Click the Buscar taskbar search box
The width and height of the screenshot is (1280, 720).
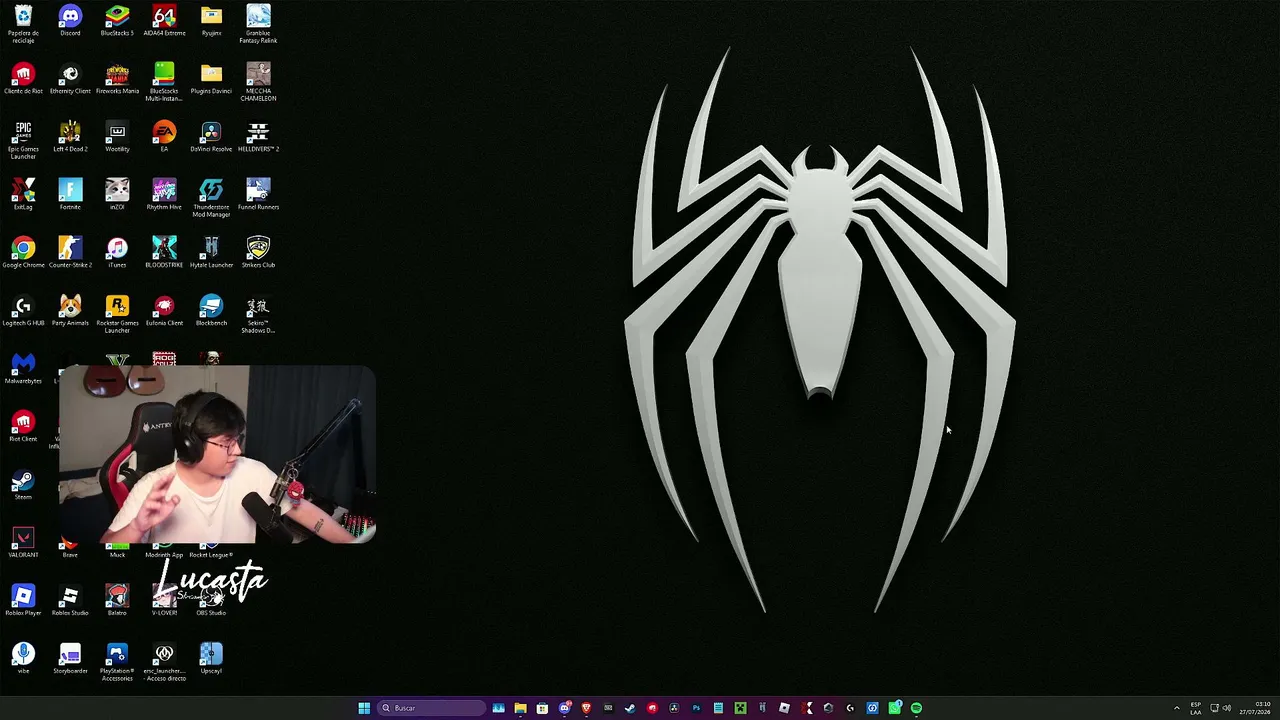click(x=430, y=708)
